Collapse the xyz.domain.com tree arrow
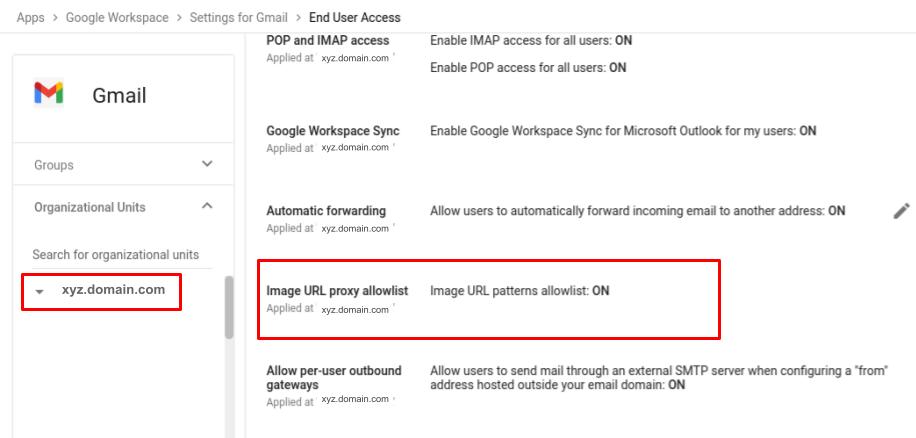The image size is (916, 438). click(39, 291)
